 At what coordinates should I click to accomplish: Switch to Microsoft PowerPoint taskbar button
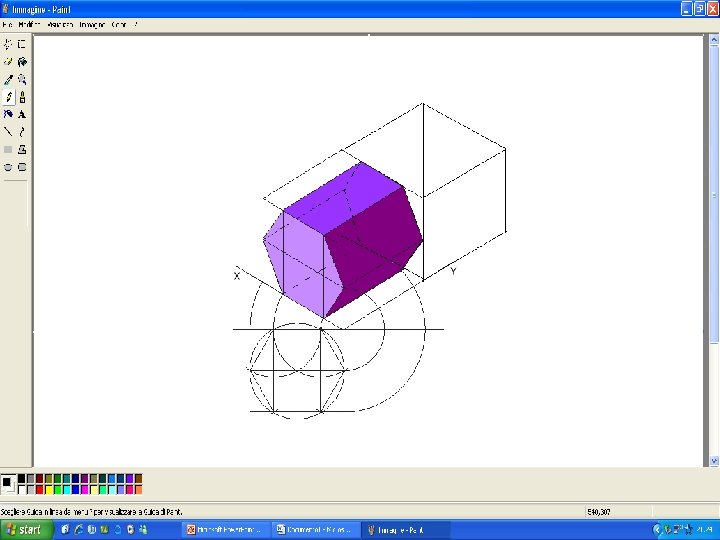click(x=225, y=530)
